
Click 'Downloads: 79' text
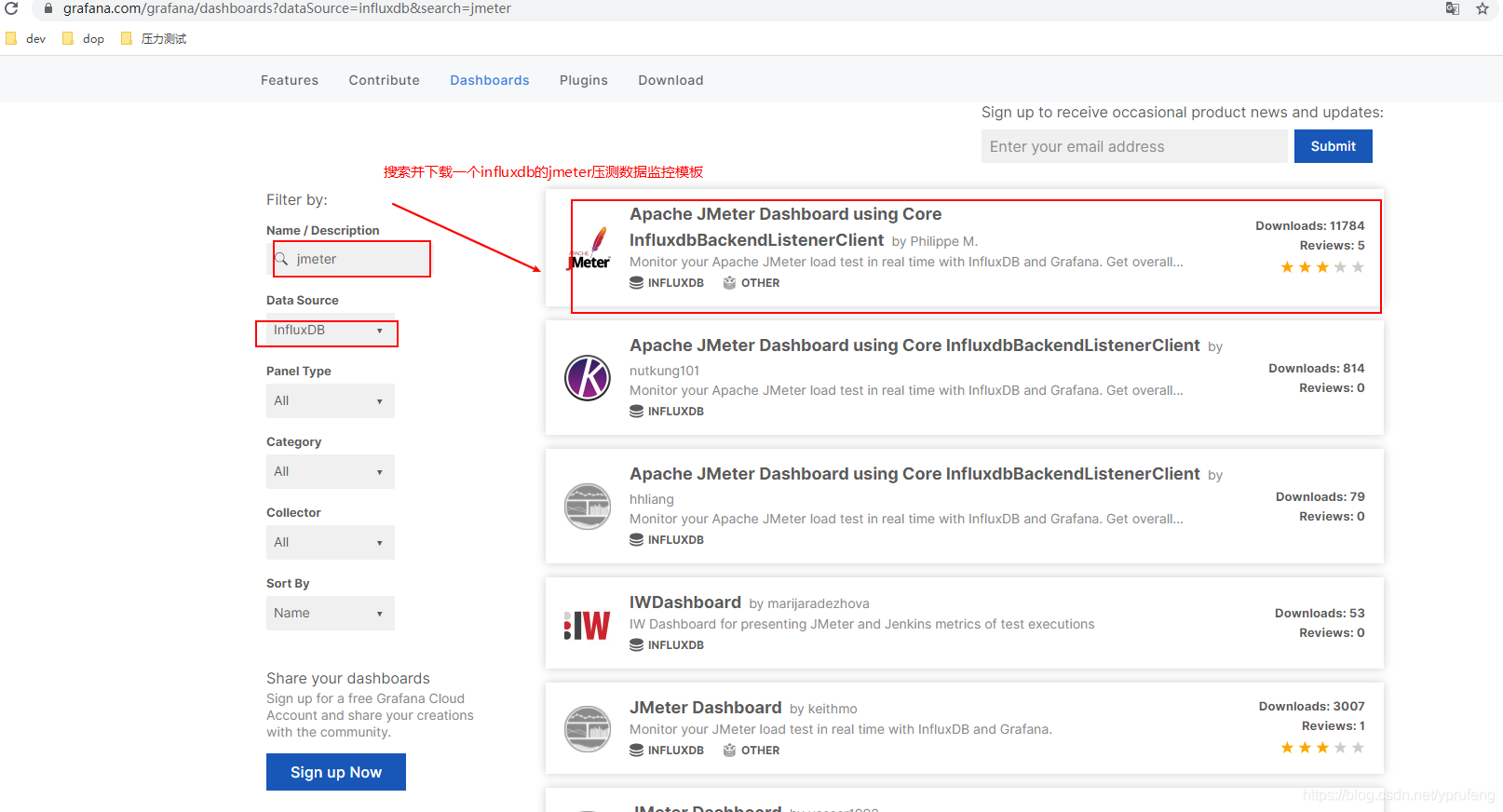coord(1320,497)
